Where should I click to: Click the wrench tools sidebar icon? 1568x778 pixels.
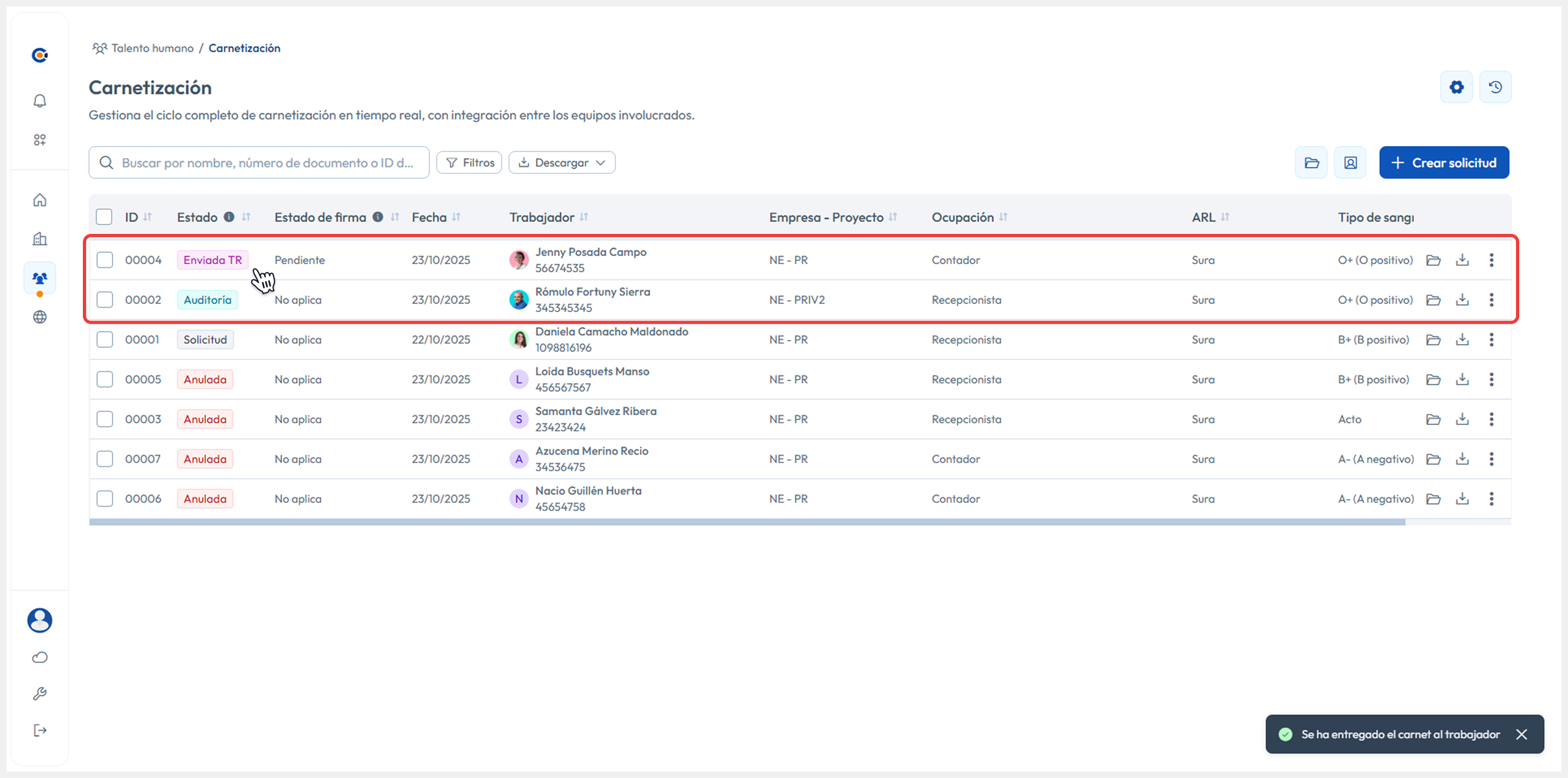(40, 694)
